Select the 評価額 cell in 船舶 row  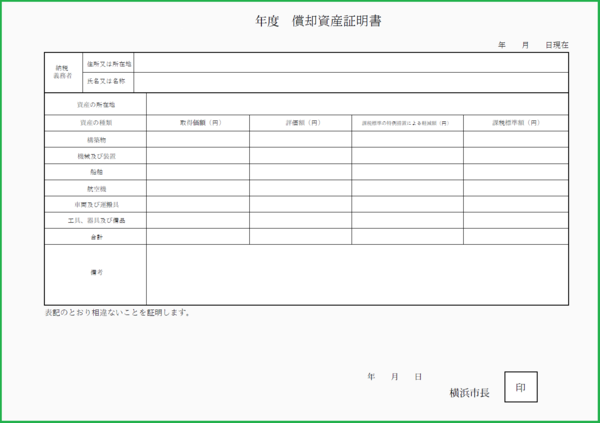click(300, 172)
